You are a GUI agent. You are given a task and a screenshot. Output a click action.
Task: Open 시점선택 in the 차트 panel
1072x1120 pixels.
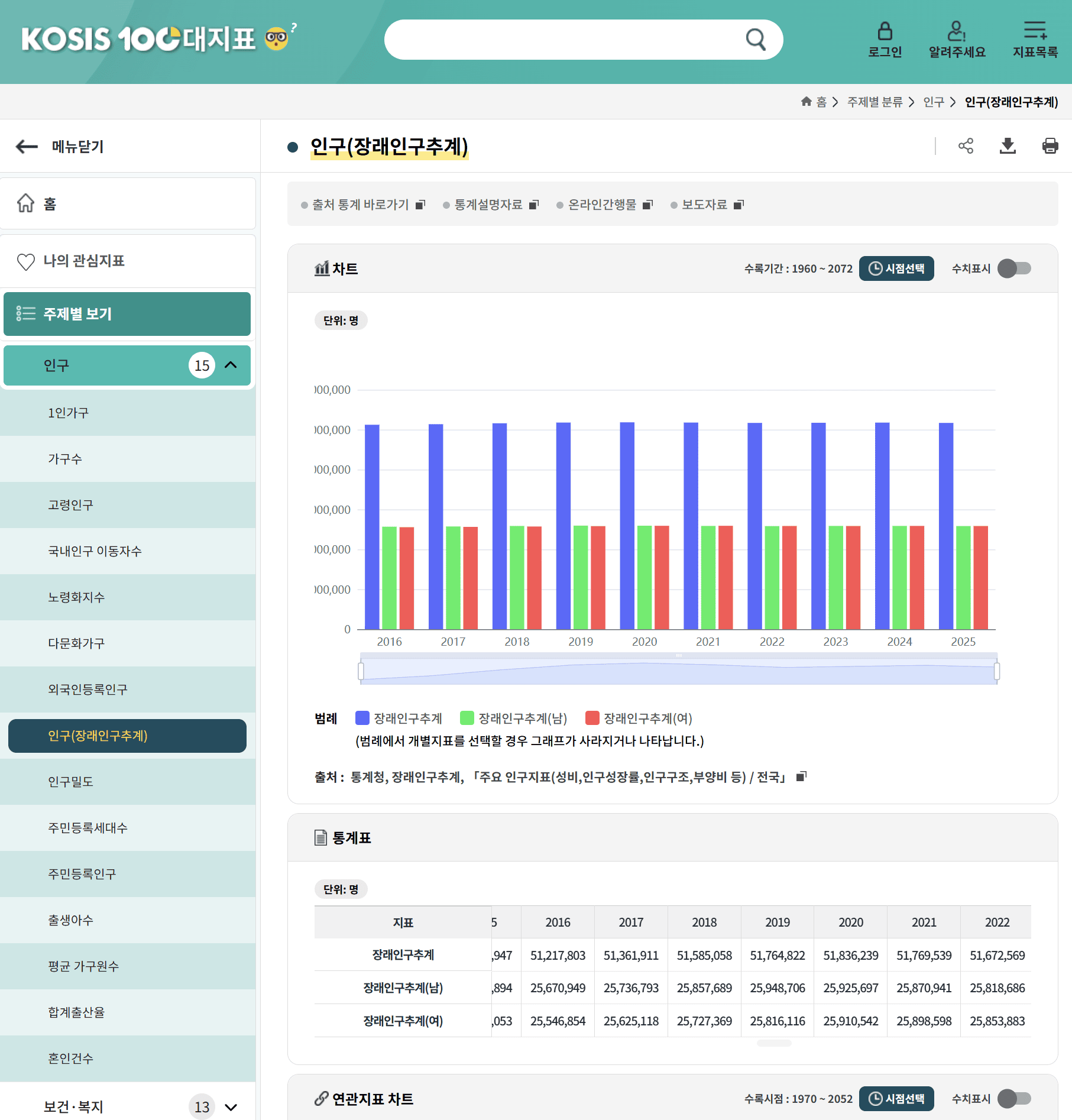(896, 268)
